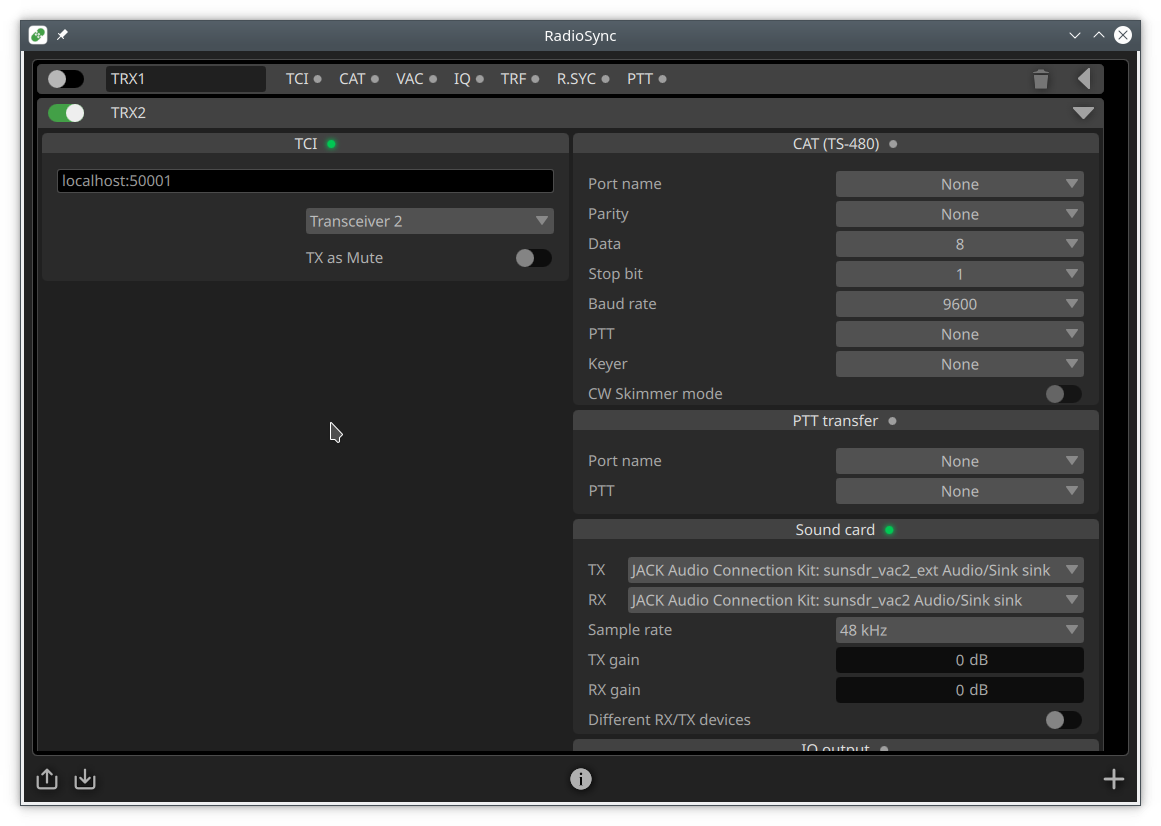Click the import download icon at bottom left
Image resolution: width=1161 pixels, height=826 pixels.
point(85,779)
